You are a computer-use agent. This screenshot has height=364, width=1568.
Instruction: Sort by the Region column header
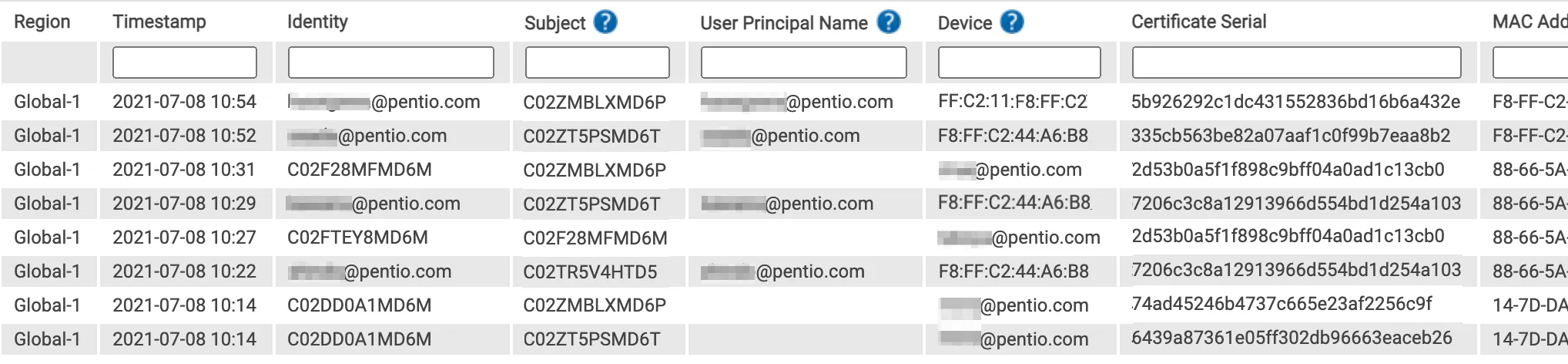[x=42, y=22]
